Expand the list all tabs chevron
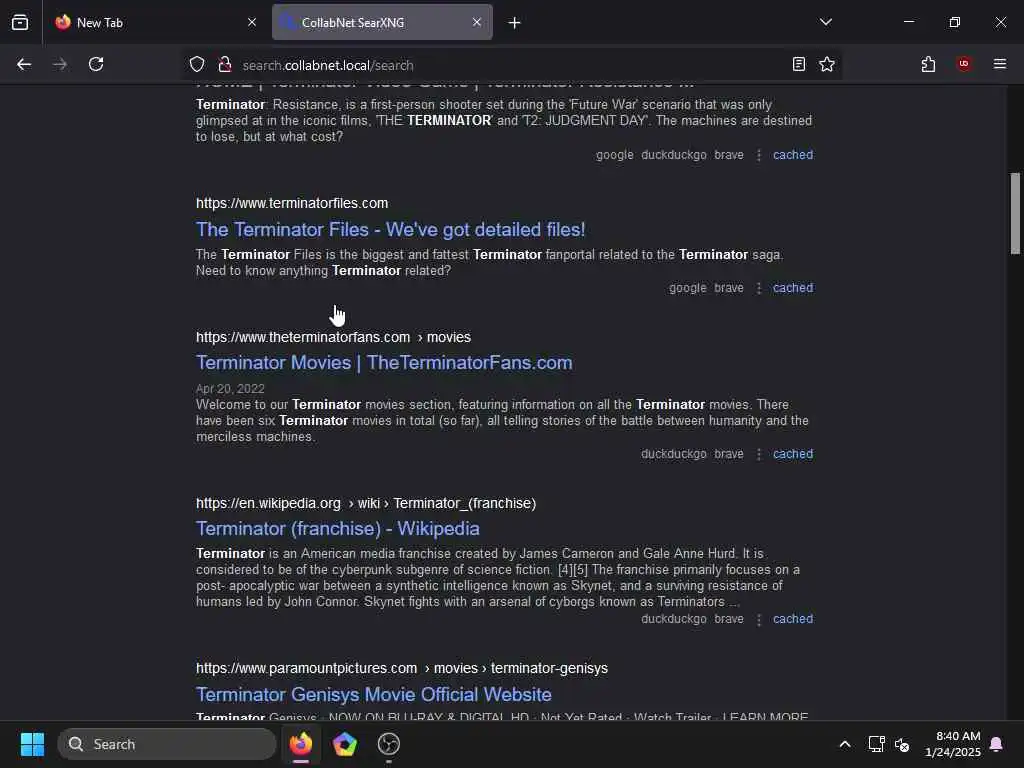Image resolution: width=1024 pixels, height=768 pixels. pyautogui.click(x=825, y=22)
